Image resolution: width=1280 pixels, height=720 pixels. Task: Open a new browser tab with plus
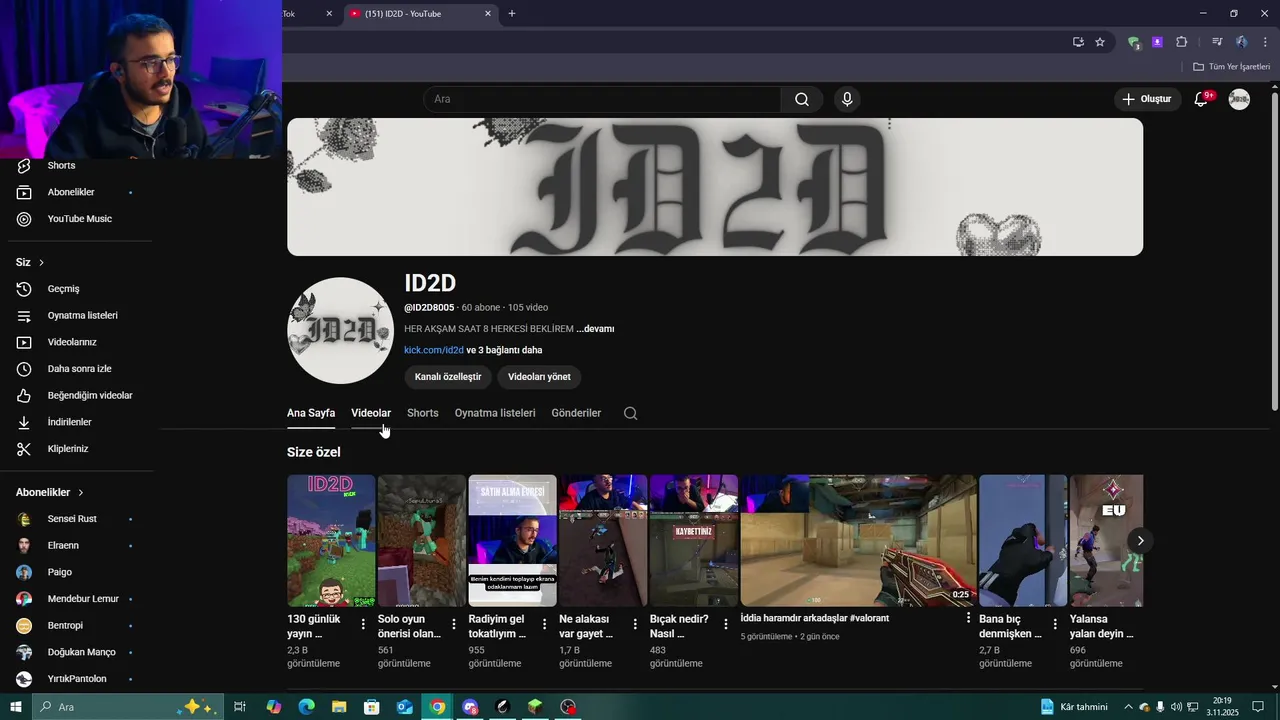click(512, 14)
